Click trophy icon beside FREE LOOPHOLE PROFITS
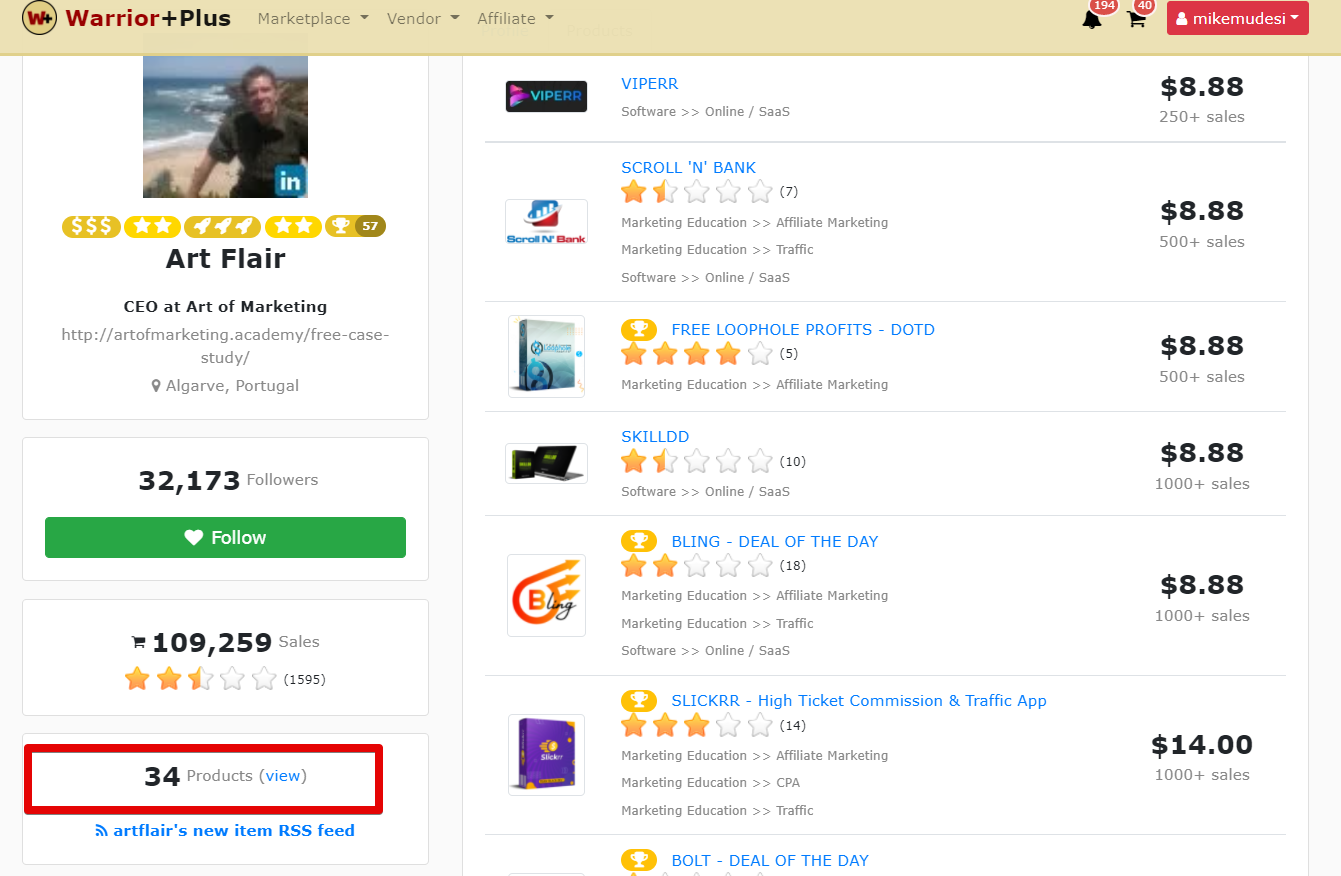This screenshot has width=1341, height=876. [639, 329]
